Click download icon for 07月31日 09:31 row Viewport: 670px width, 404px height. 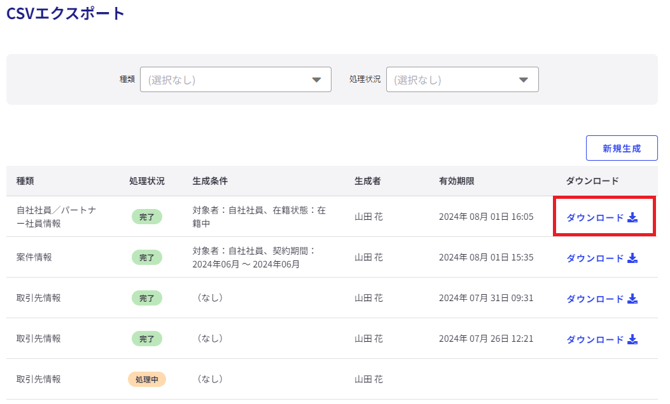pos(633,299)
